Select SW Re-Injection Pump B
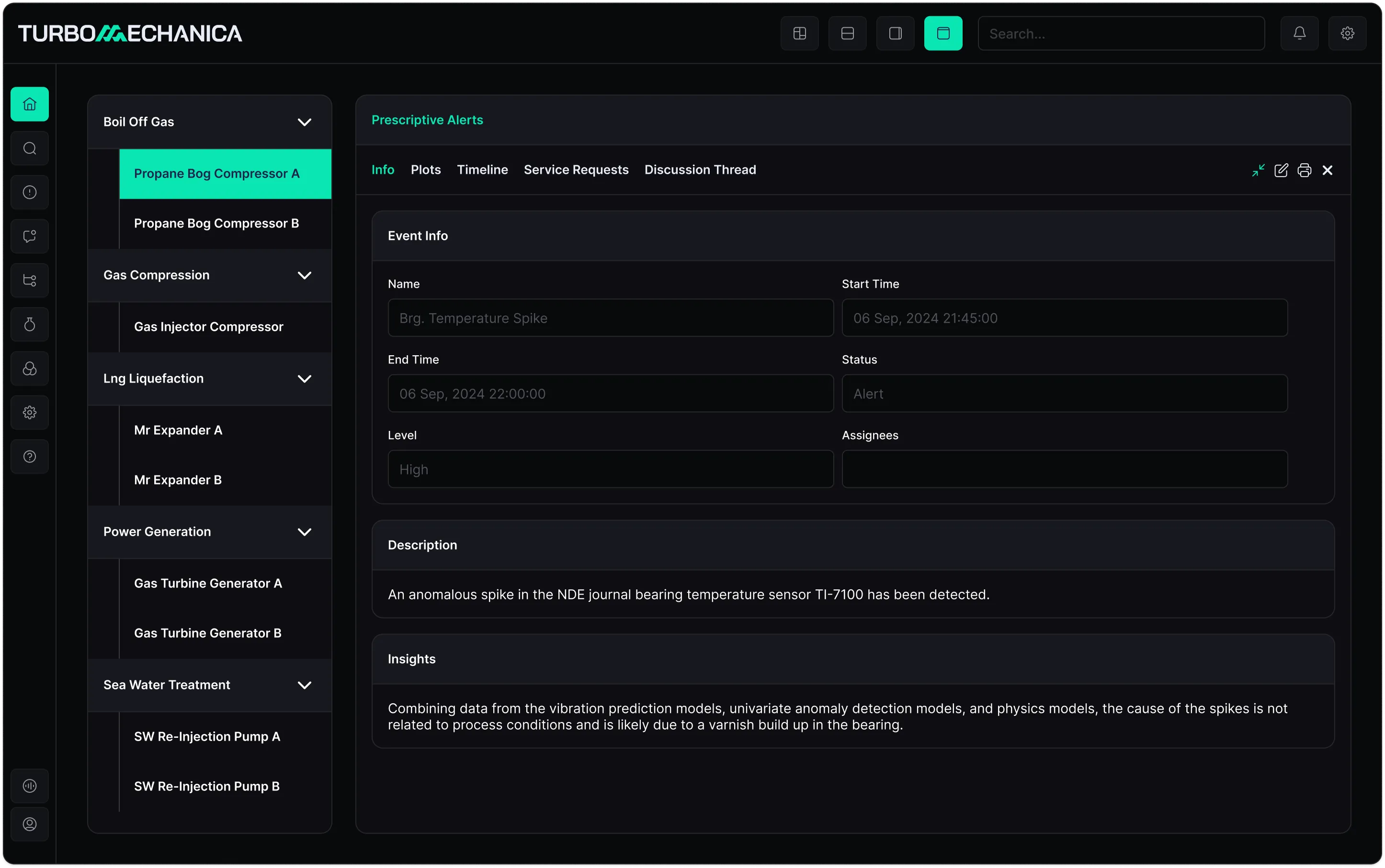Image resolution: width=1385 pixels, height=868 pixels. [225, 787]
